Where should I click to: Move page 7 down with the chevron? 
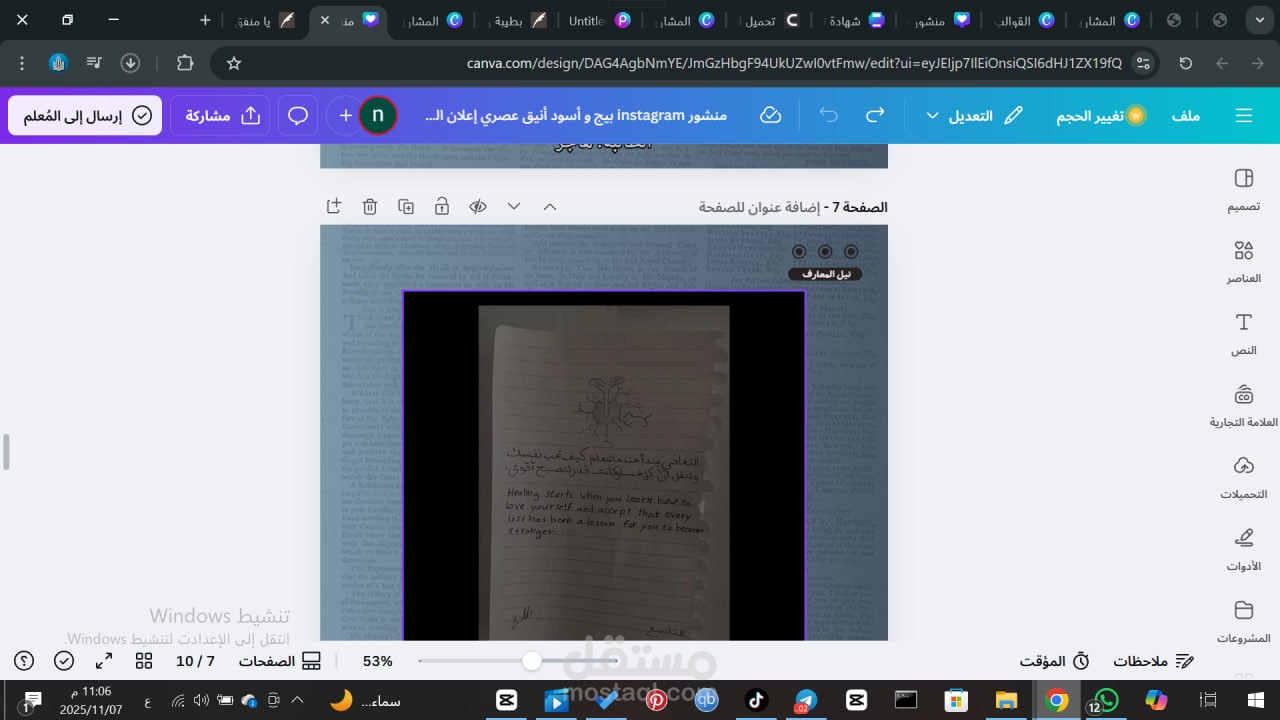514,207
